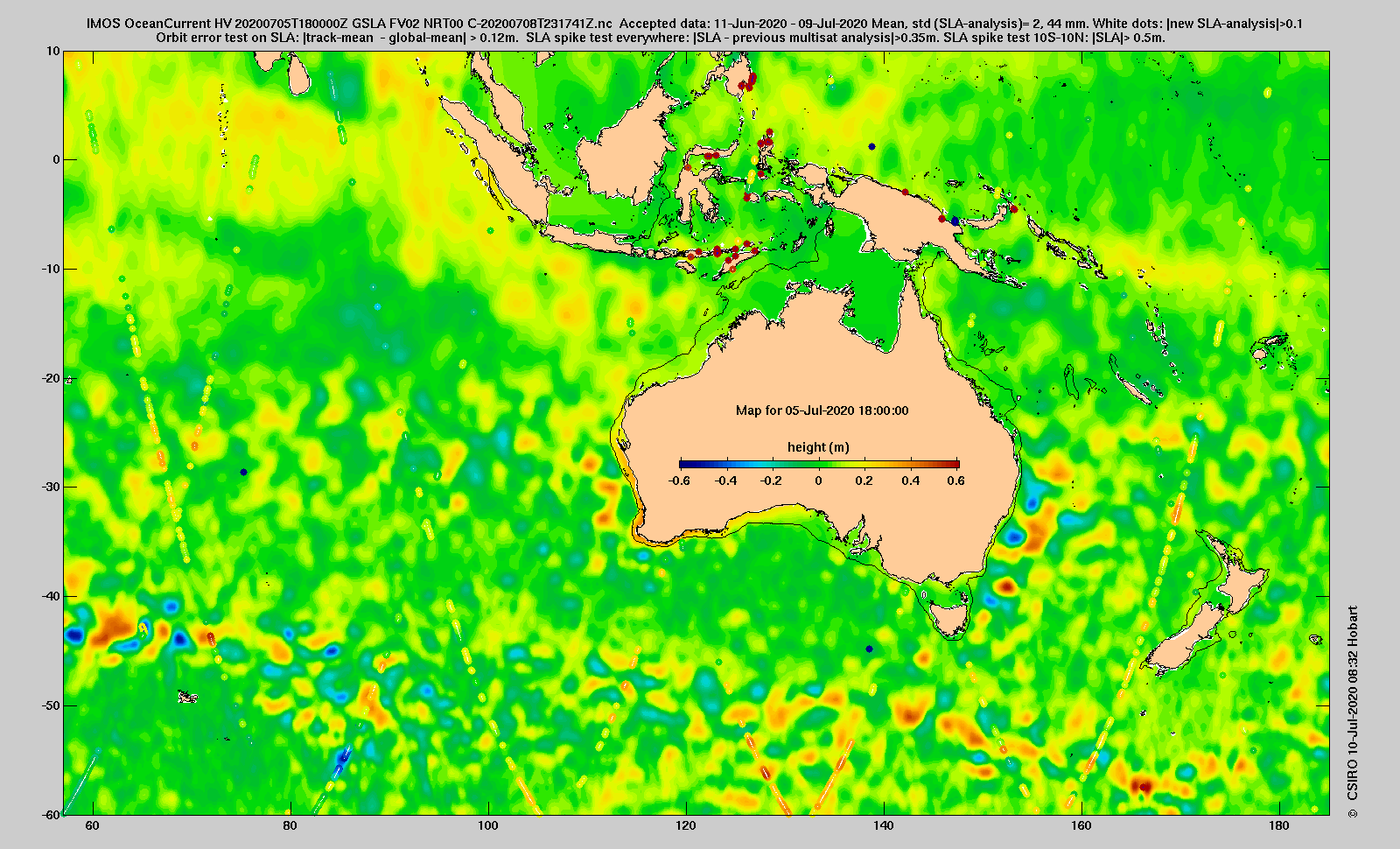Screen dimensions: 1400x849
Task: Click longitude axis label '60'
Action: 93,825
